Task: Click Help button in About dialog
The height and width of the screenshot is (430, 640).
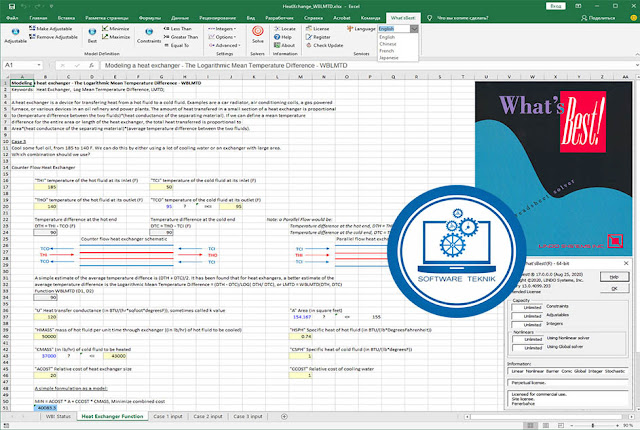Action: [614, 277]
